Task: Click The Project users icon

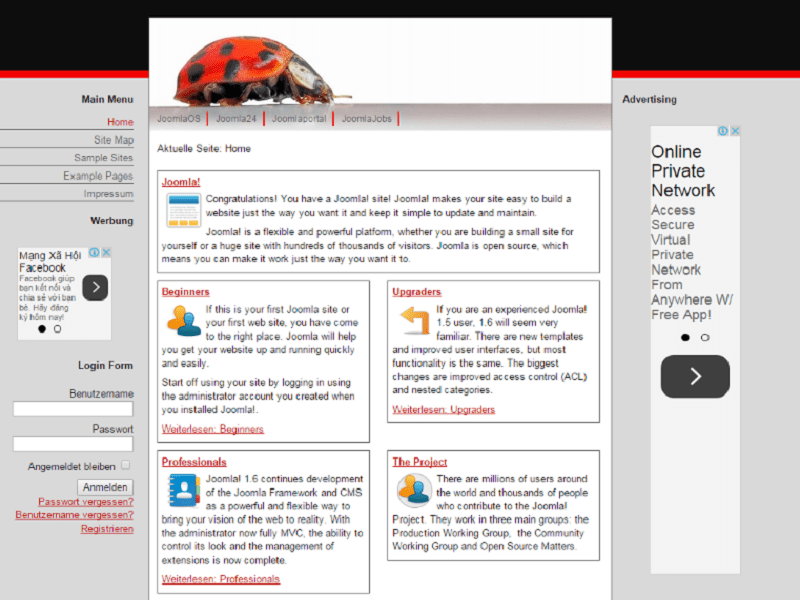Action: 414,490
